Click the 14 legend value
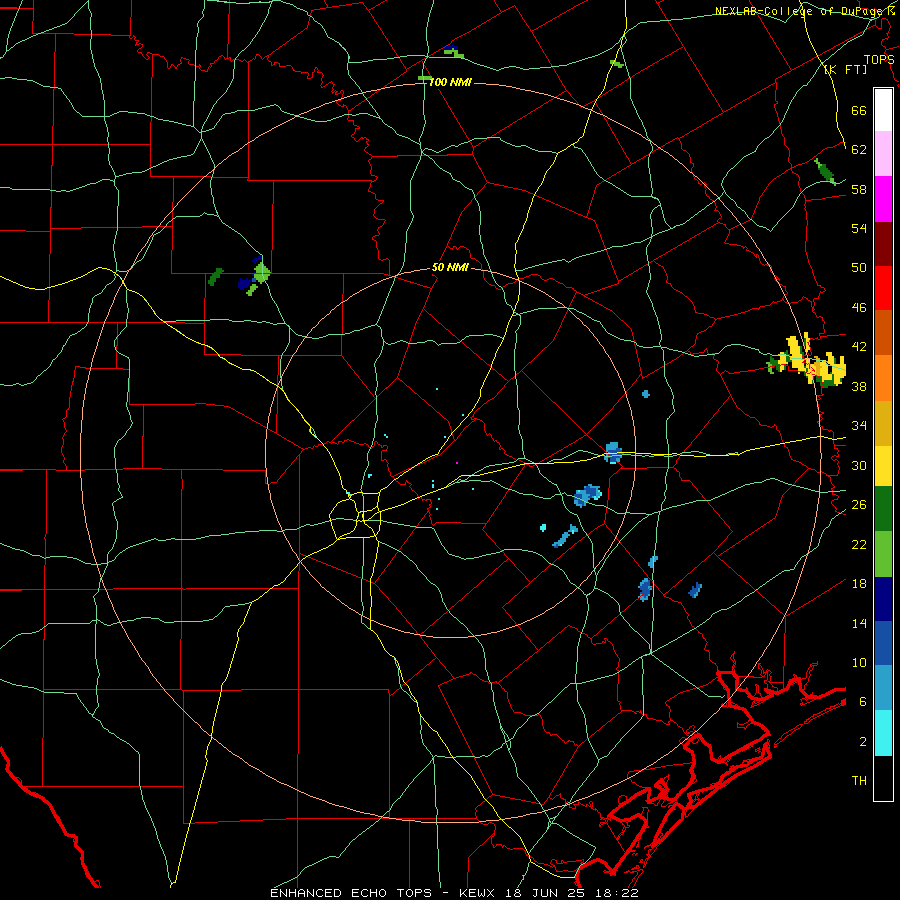The height and width of the screenshot is (900, 900). click(859, 623)
